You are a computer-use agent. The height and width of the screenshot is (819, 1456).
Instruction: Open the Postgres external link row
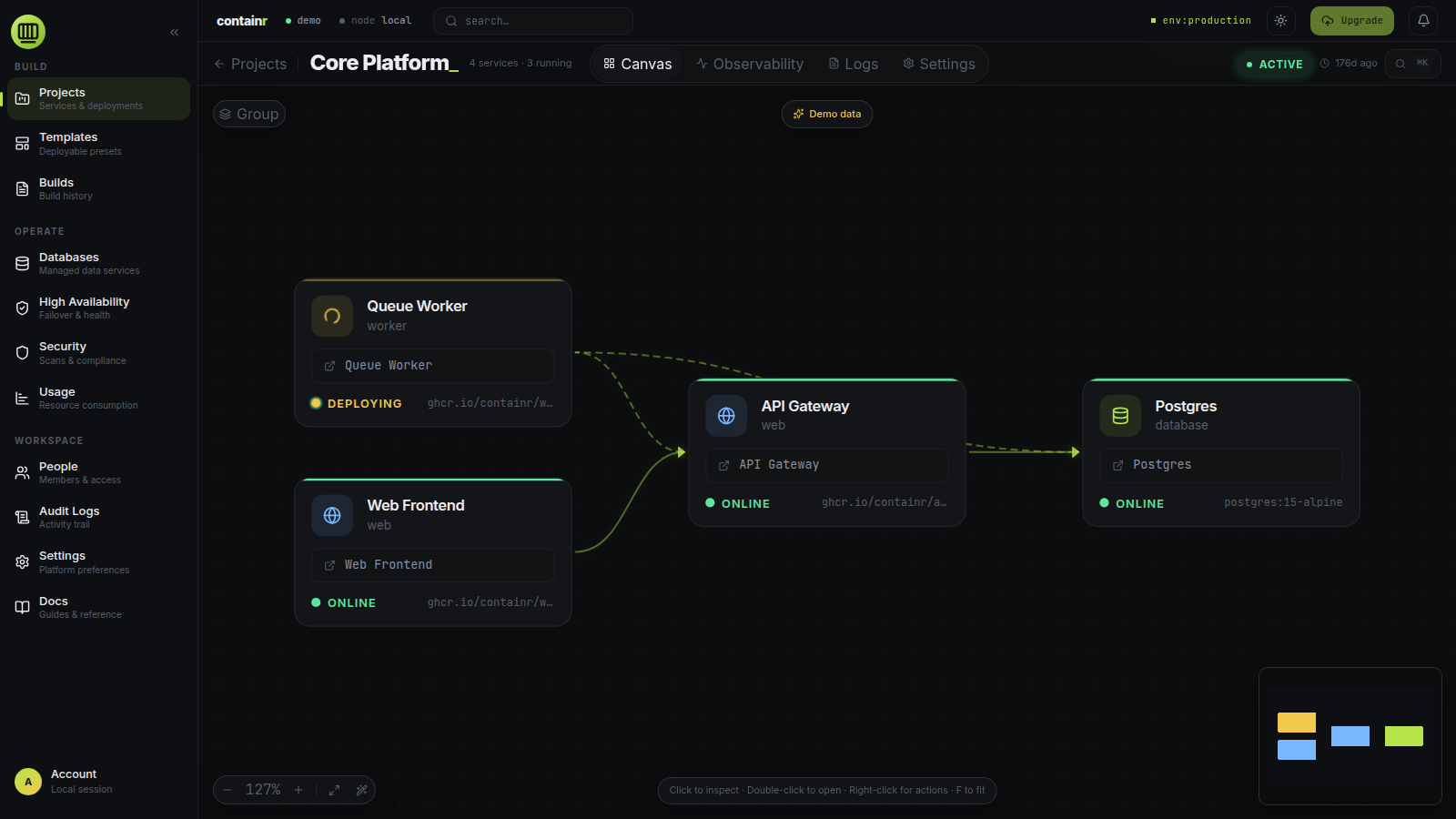(1221, 465)
